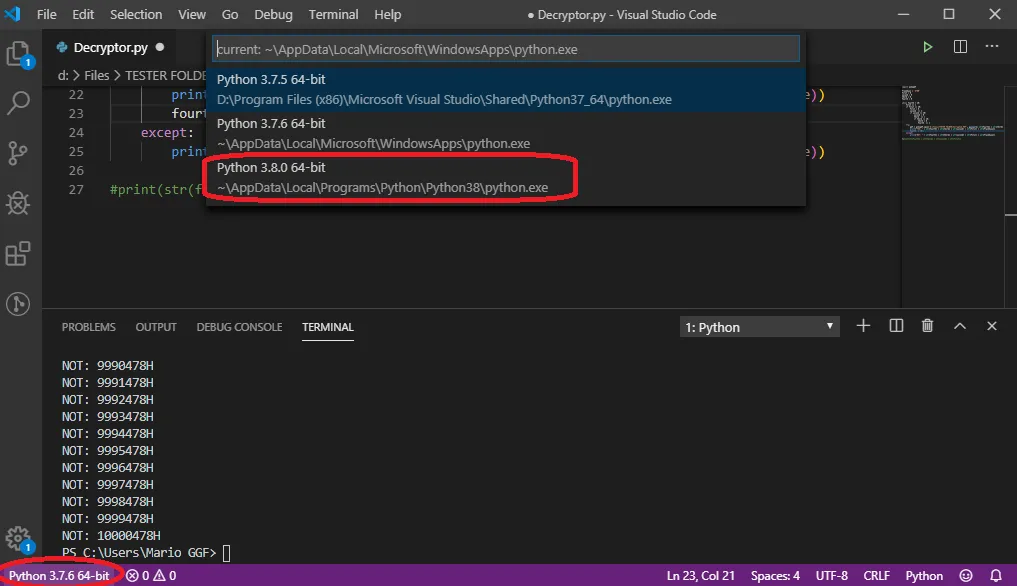This screenshot has width=1017, height=586.
Task: Click Python language mode in status bar
Action: coord(924,576)
